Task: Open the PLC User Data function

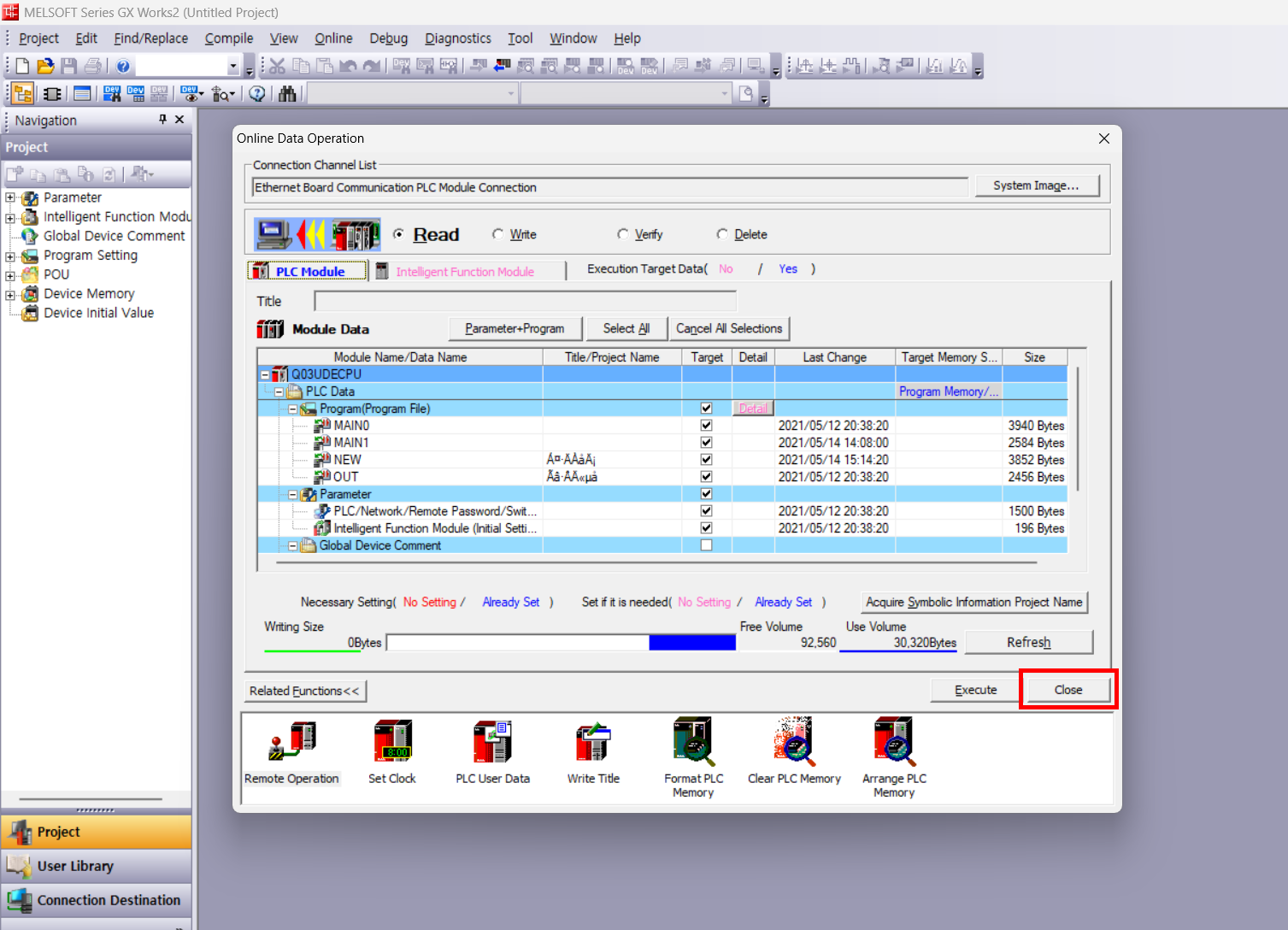Action: (x=492, y=752)
